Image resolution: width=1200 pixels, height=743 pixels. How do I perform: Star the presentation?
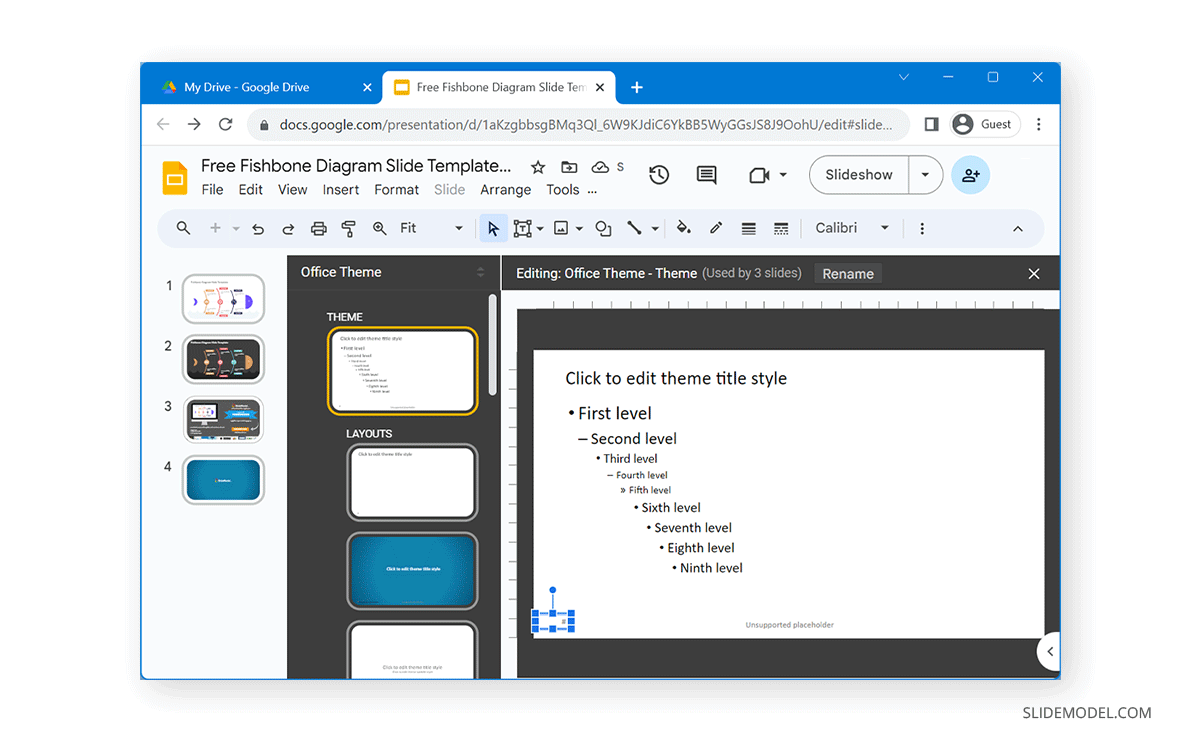(x=538, y=167)
